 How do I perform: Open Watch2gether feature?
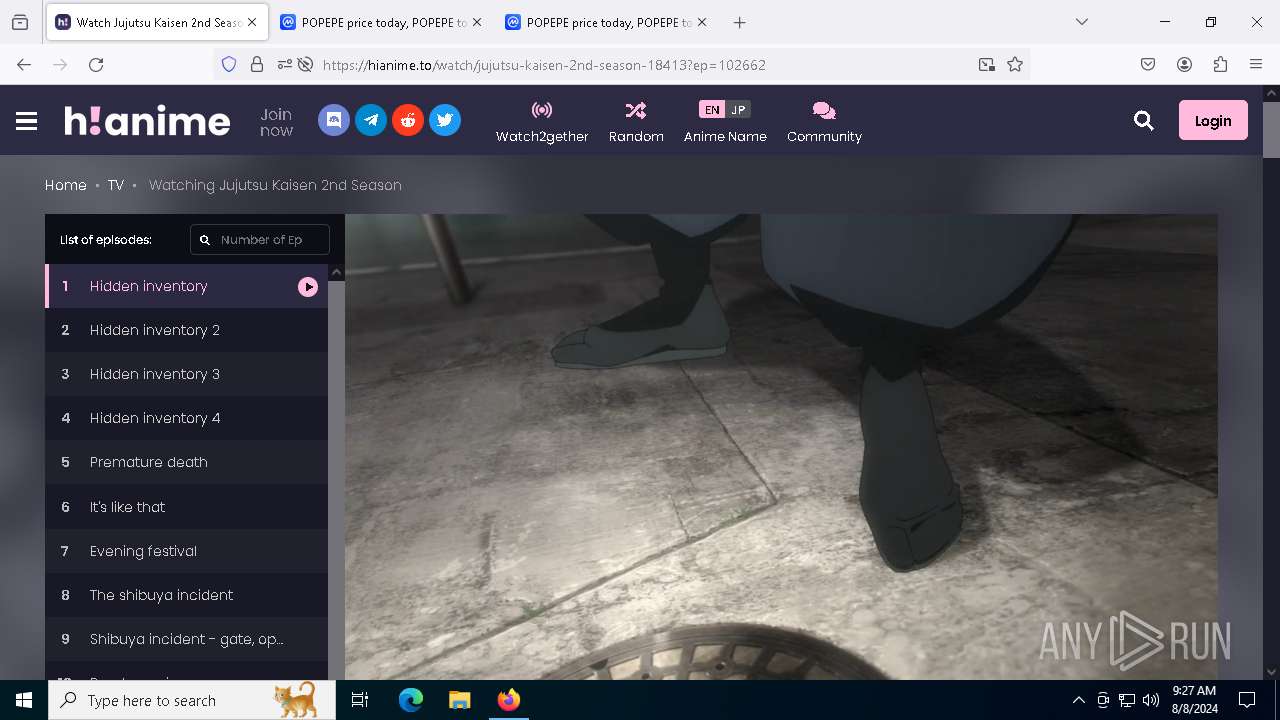pos(542,122)
